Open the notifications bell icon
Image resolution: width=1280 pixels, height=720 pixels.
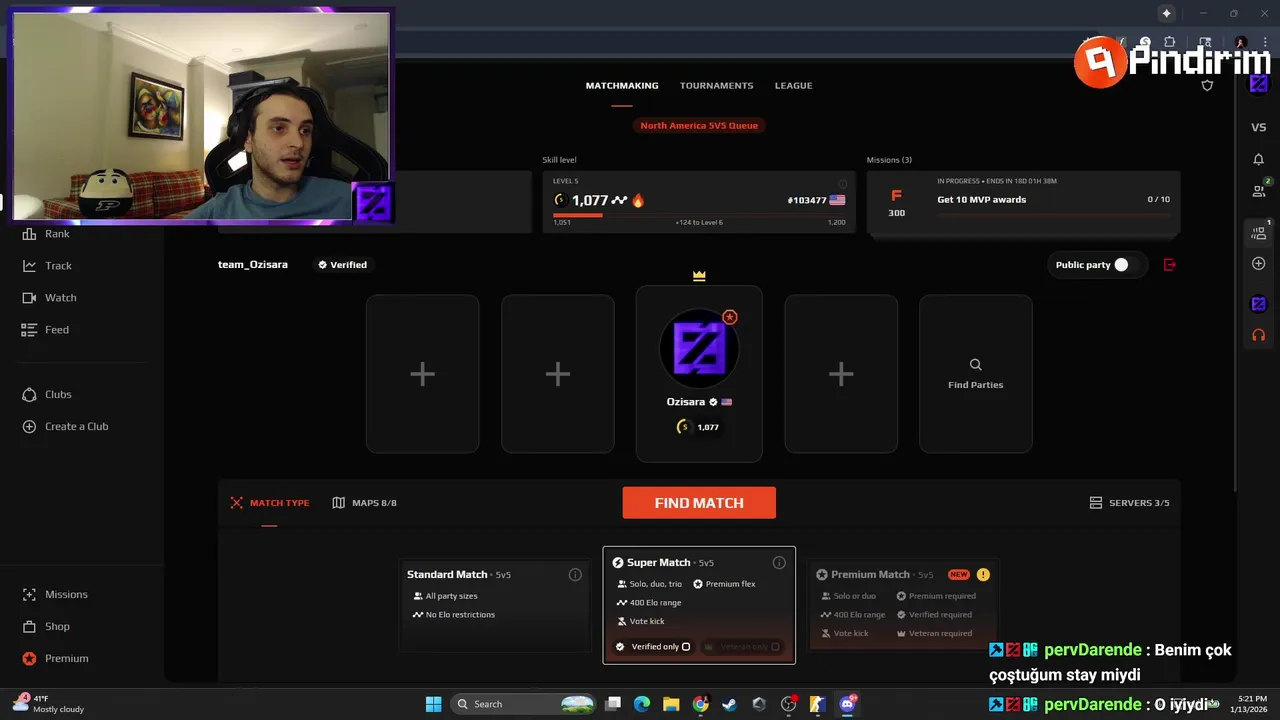point(1259,159)
